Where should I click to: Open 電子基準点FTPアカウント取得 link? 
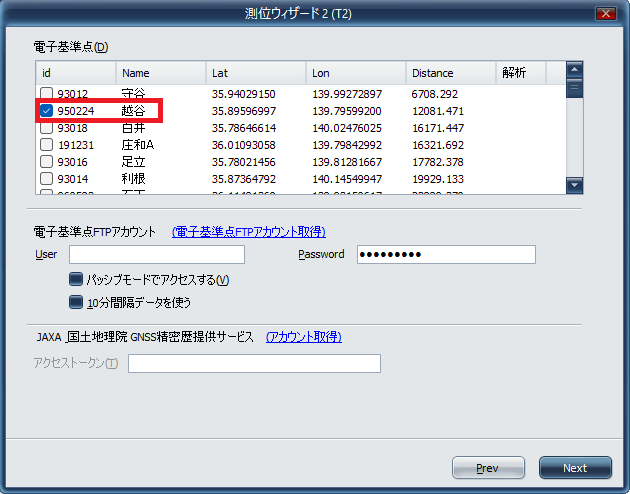click(x=249, y=232)
